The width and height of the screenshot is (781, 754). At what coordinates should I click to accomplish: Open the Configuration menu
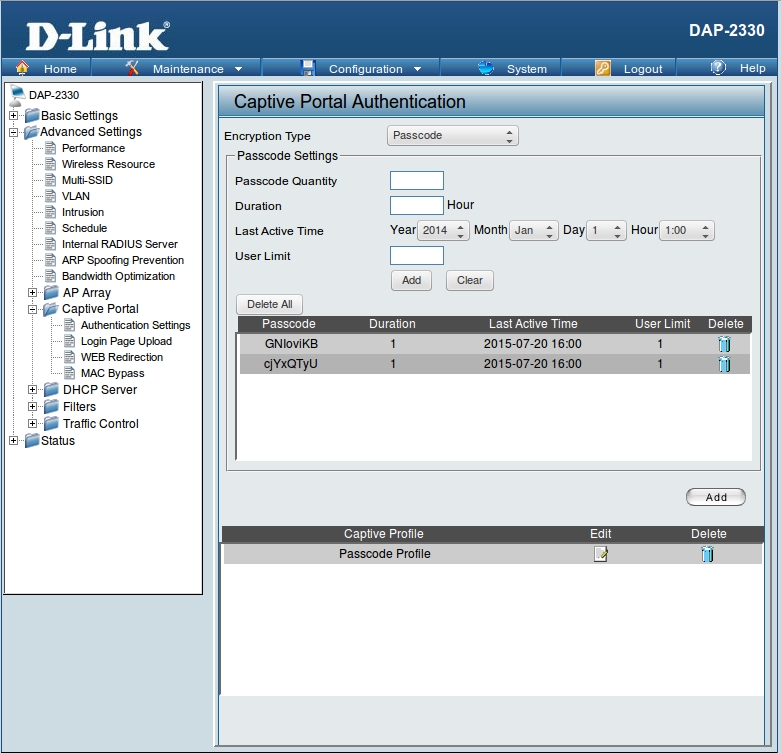(x=365, y=69)
